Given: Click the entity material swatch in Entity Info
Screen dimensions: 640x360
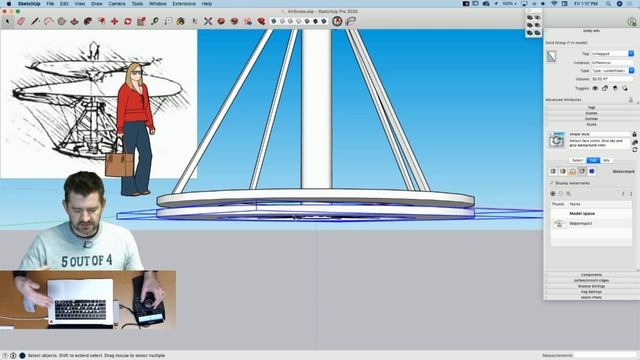Looking at the screenshot, I should coord(551,56).
